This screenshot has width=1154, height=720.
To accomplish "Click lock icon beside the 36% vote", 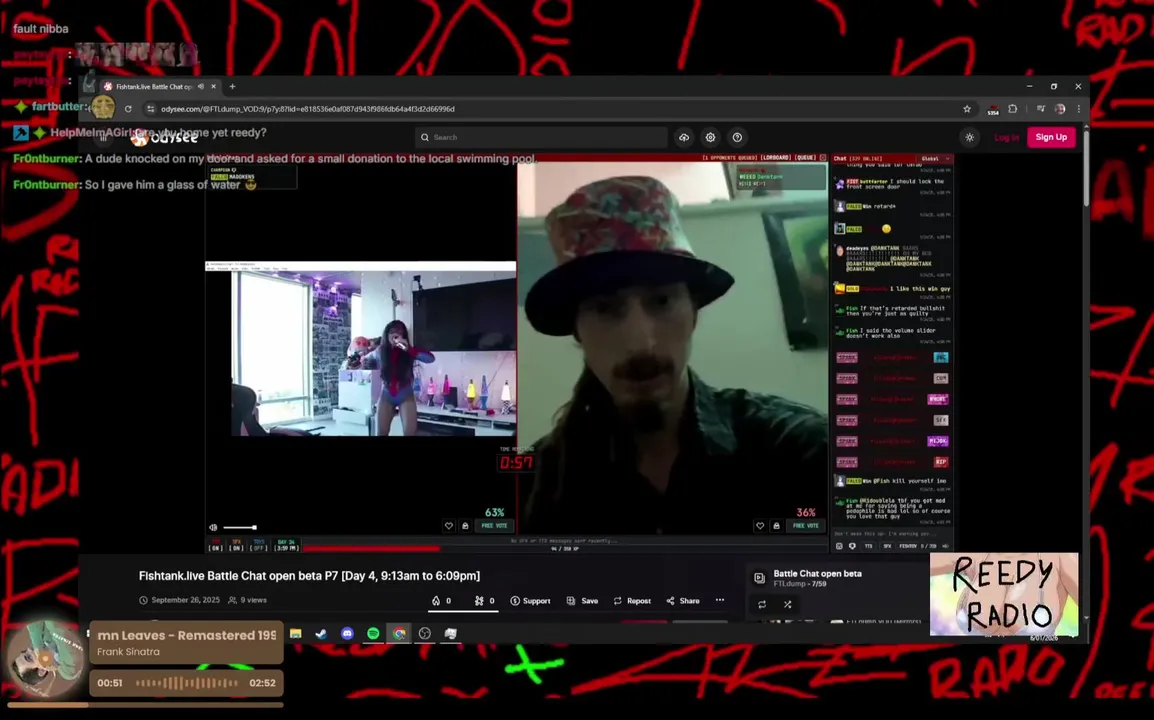I will pyautogui.click(x=776, y=526).
